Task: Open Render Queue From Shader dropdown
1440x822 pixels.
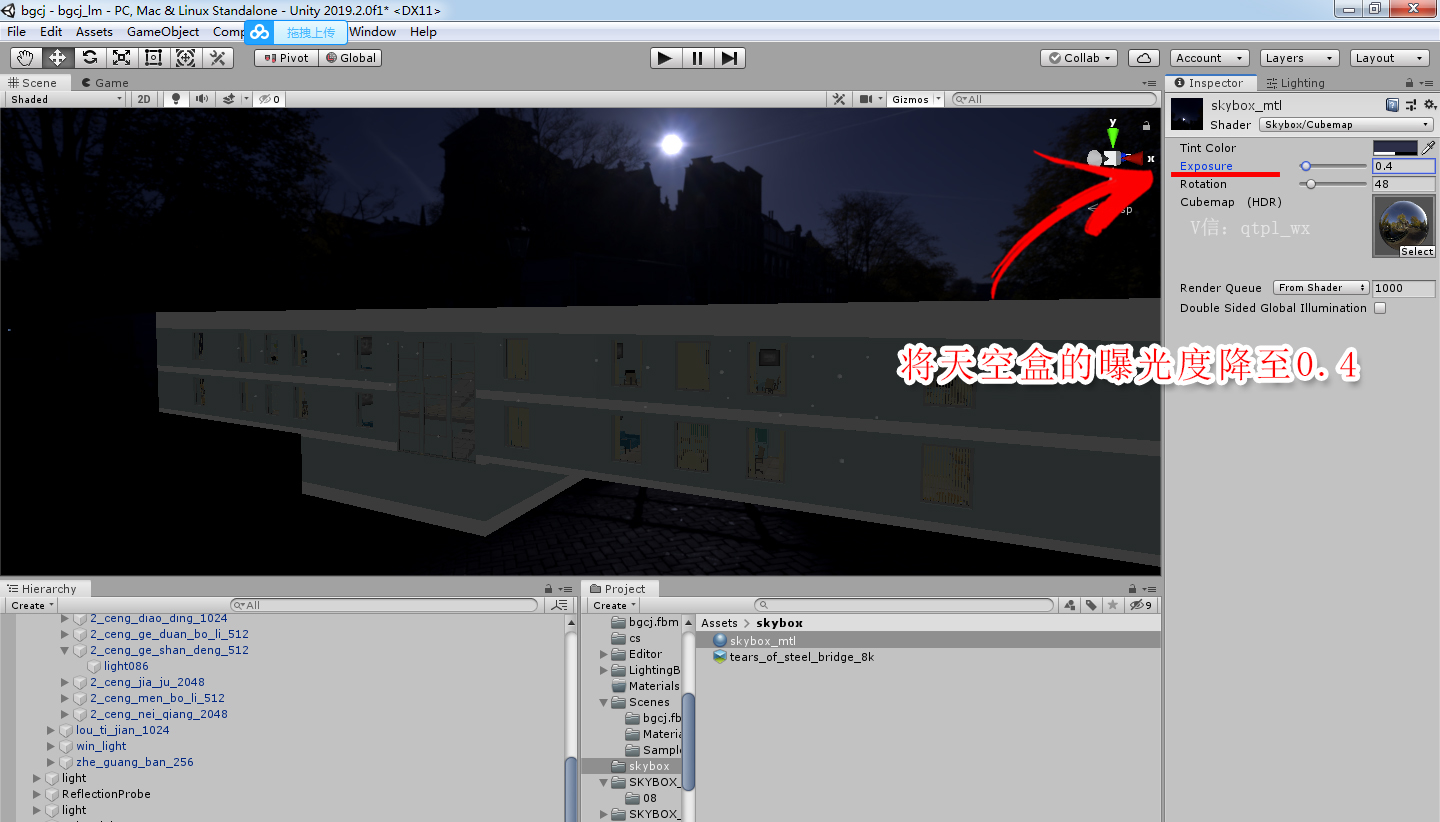Action: 1321,288
